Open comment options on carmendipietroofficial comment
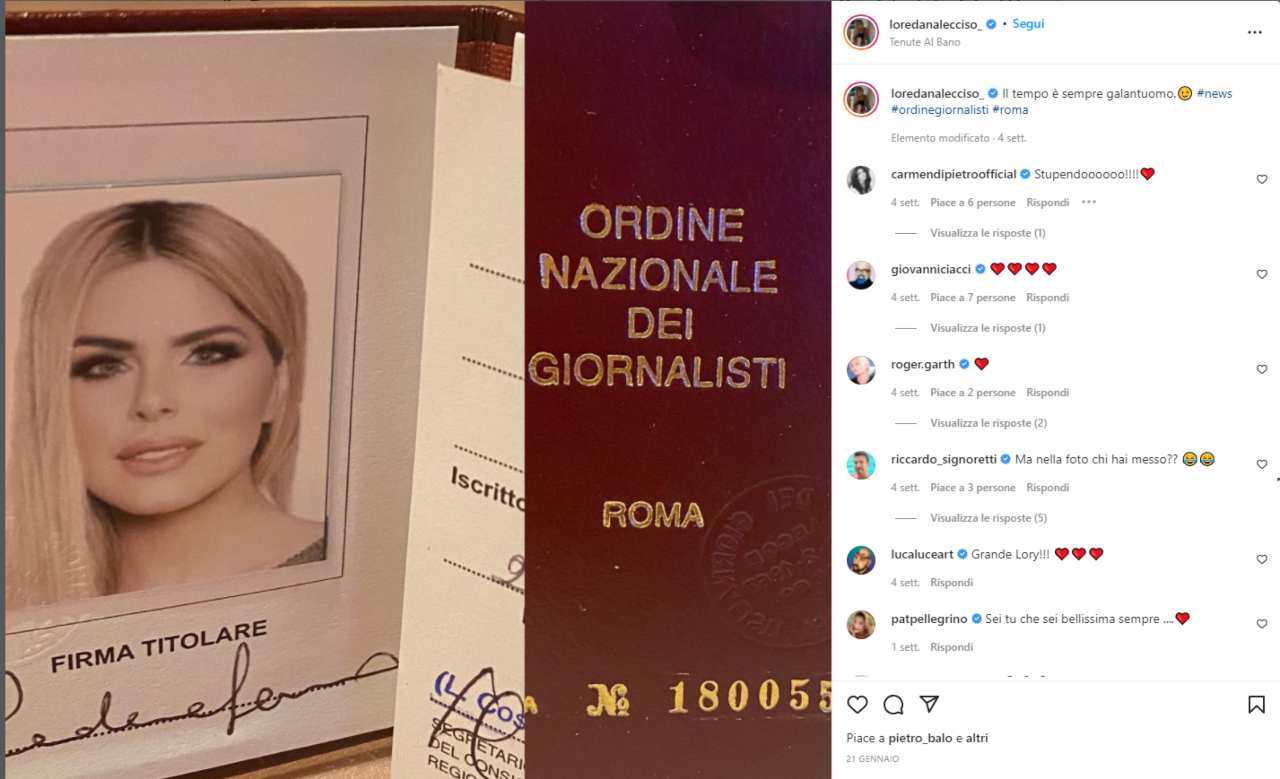The height and width of the screenshot is (779, 1280). (x=1089, y=202)
